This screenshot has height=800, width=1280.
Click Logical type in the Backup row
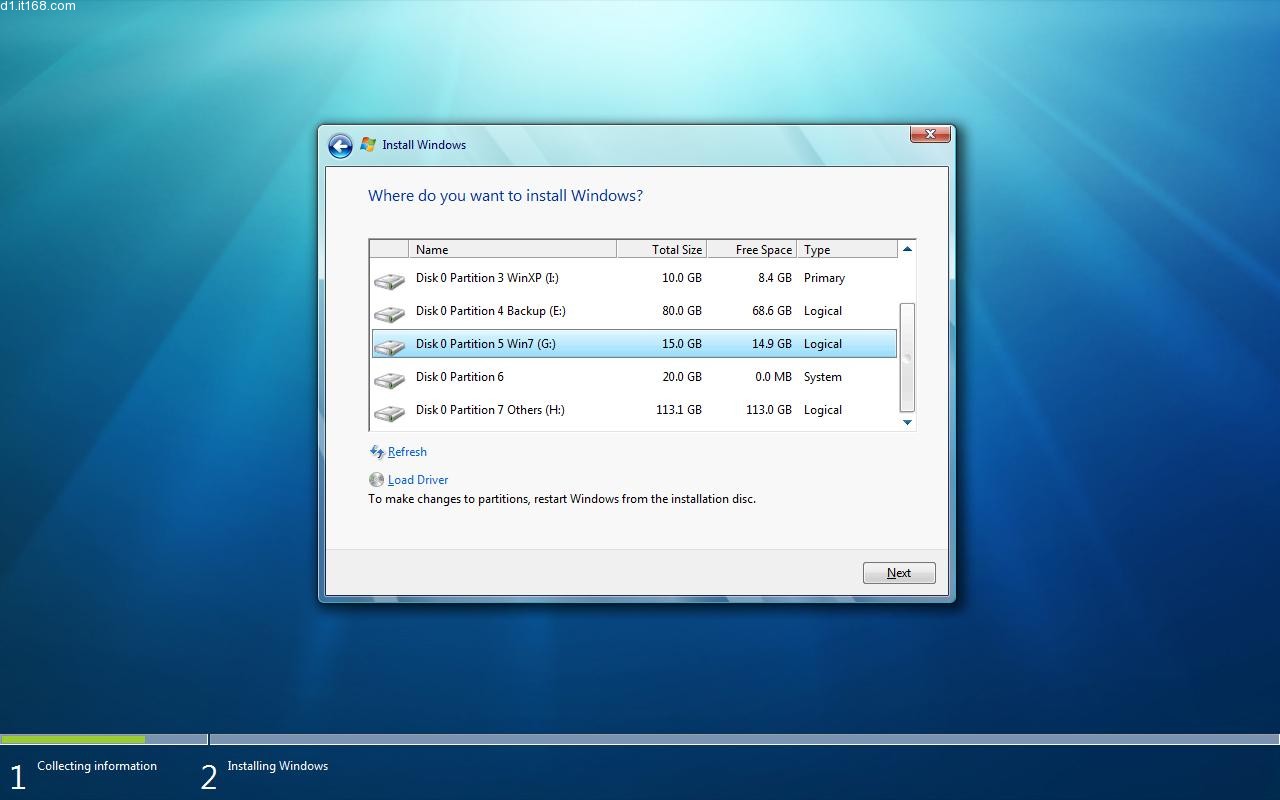[823, 311]
